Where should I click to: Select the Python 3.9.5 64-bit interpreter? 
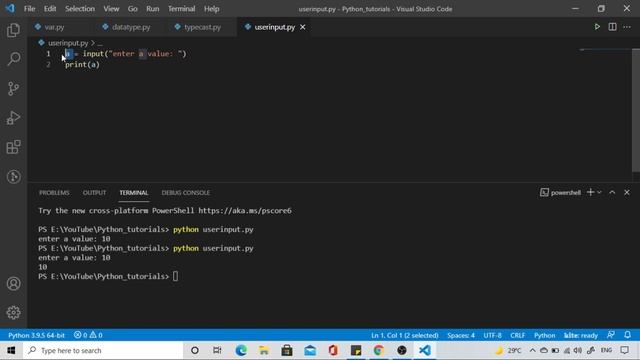tap(36, 335)
